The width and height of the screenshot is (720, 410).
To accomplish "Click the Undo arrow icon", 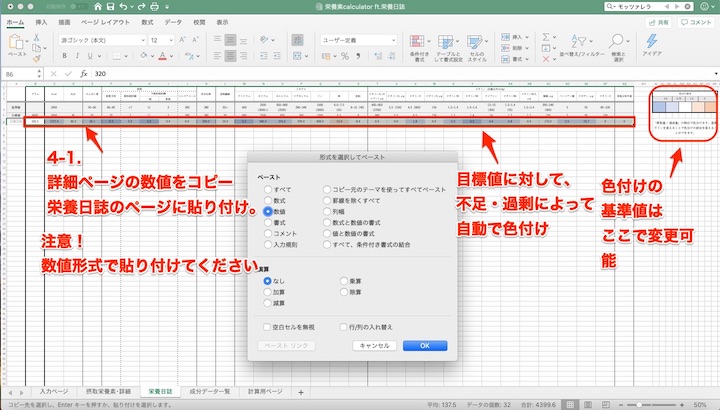I will pyautogui.click(x=123, y=6).
